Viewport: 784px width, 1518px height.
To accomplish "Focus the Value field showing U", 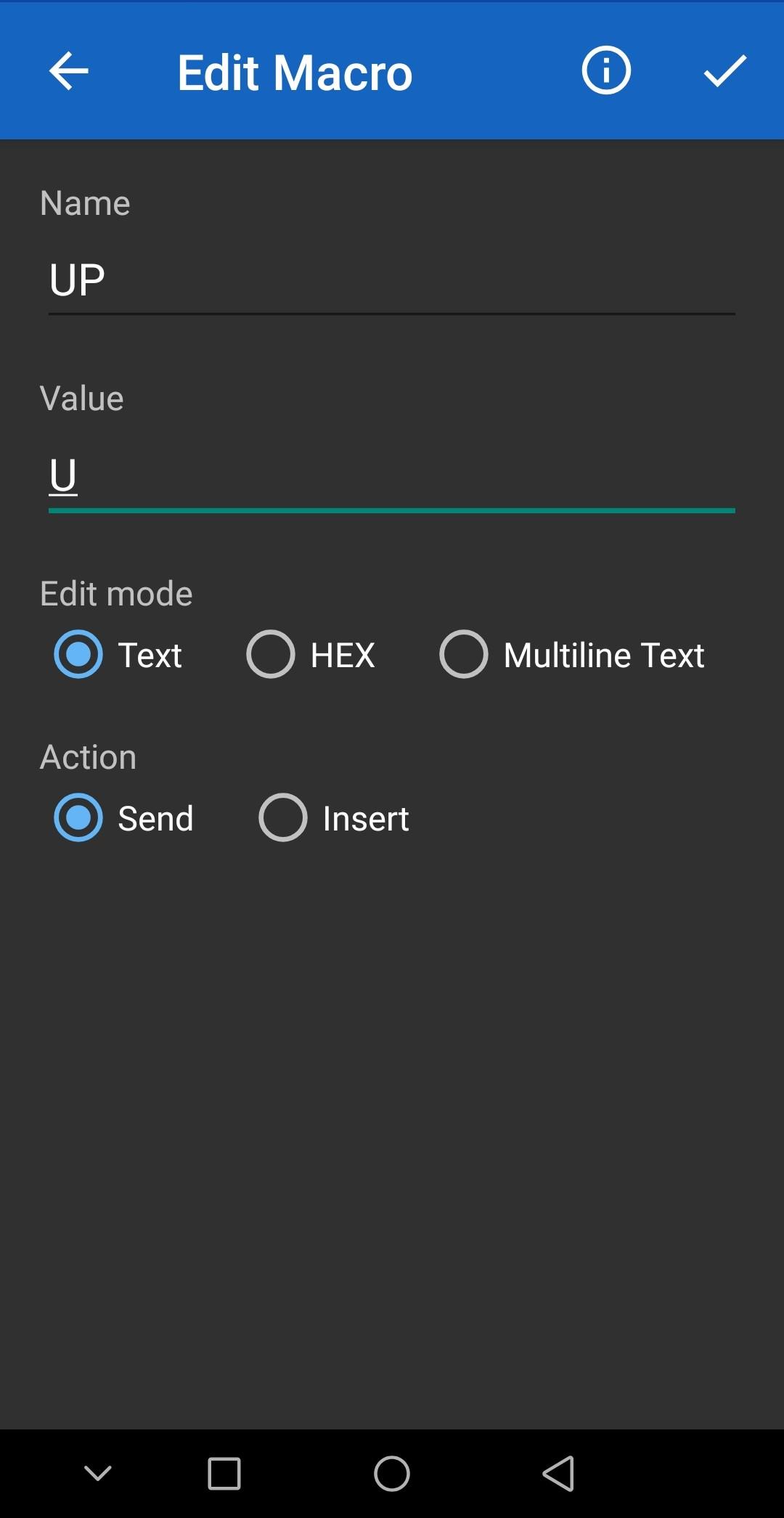I will pos(392,476).
